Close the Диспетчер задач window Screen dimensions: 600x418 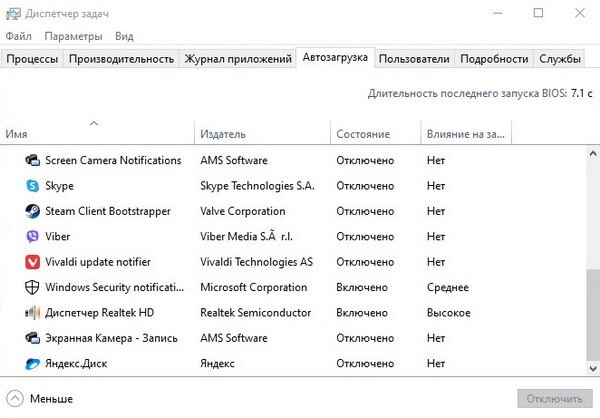pos(580,13)
